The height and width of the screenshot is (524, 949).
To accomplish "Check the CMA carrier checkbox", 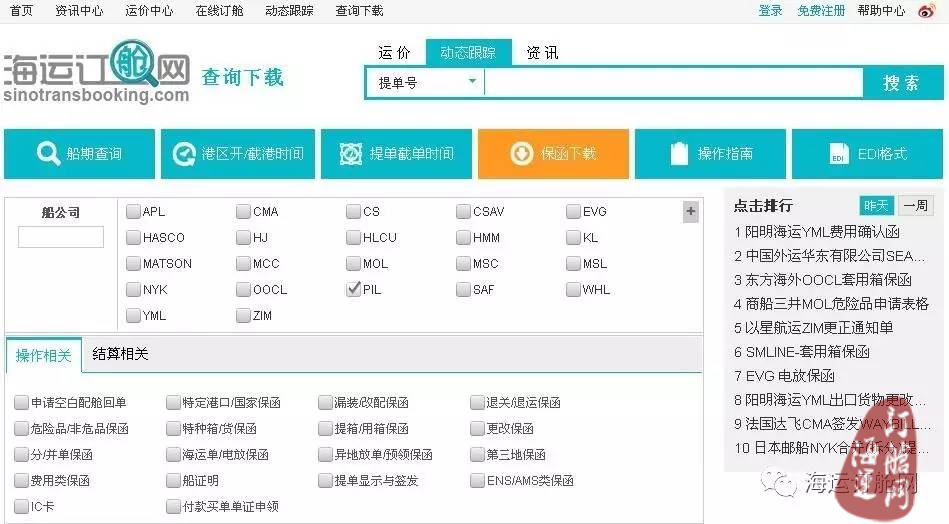I will click(243, 211).
